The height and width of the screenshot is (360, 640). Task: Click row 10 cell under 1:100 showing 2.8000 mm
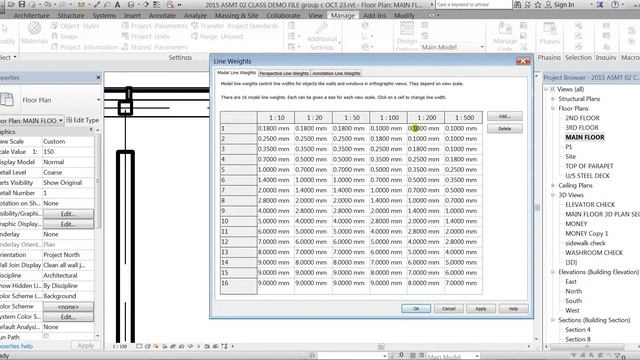point(388,221)
